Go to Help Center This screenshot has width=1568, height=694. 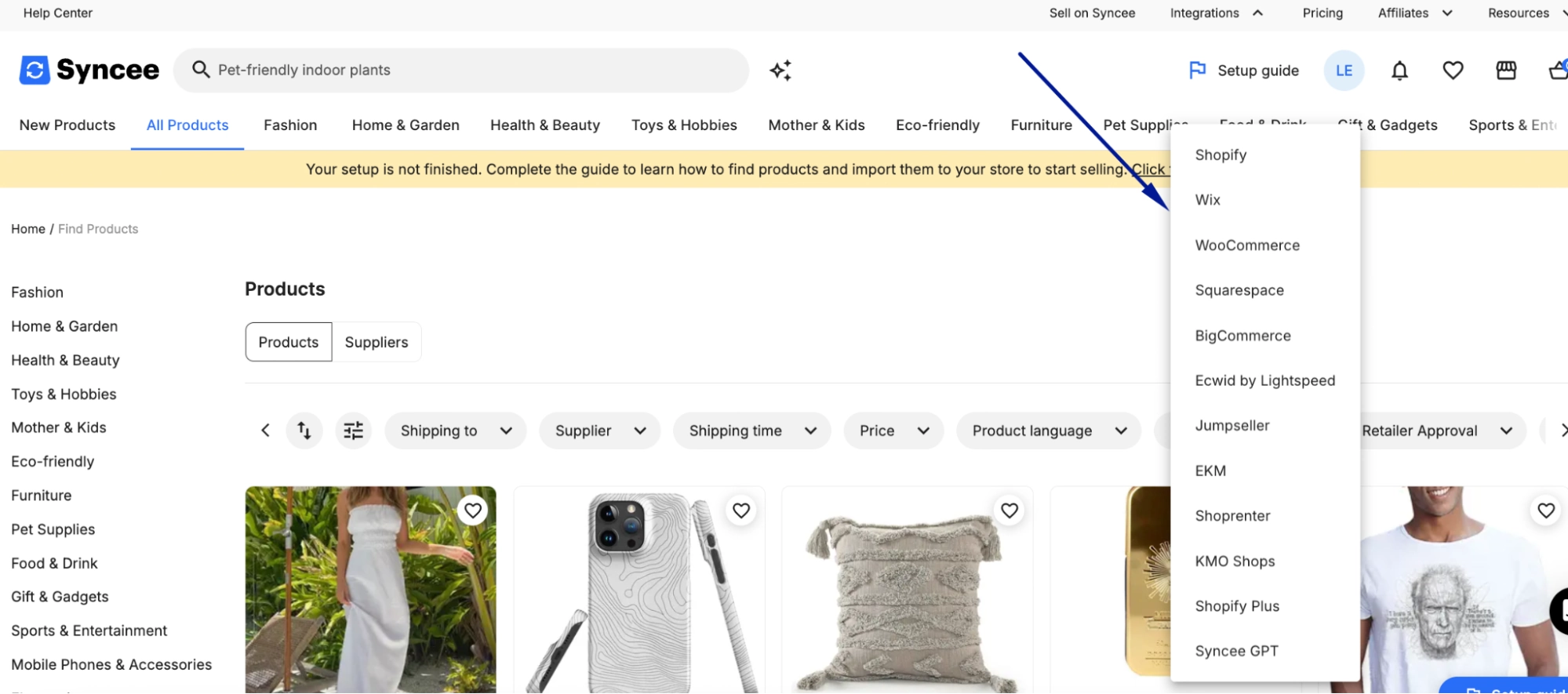58,13
